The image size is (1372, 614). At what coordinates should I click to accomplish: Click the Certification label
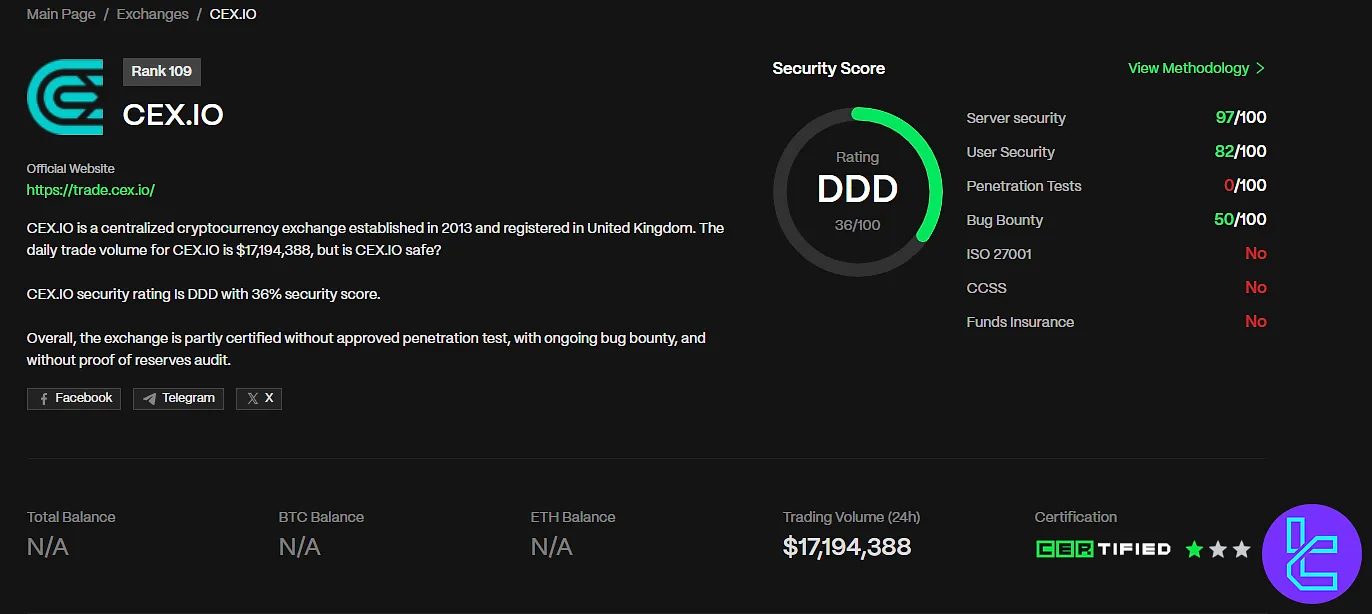click(x=1076, y=517)
